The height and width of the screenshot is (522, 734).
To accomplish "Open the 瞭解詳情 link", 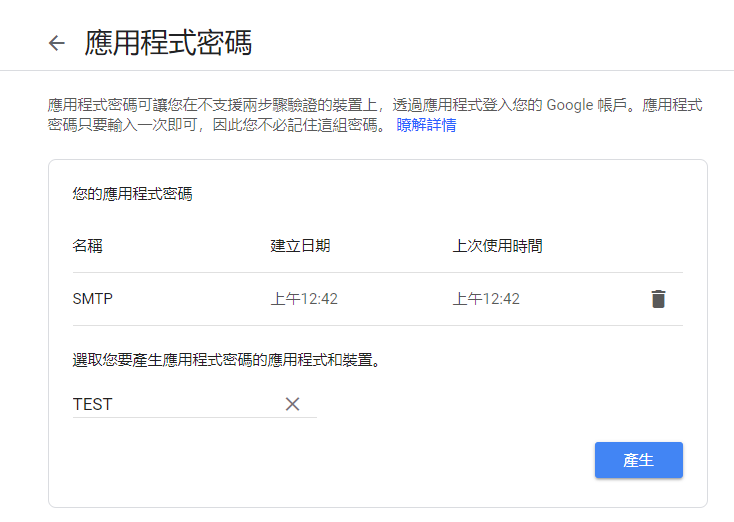I will [426, 126].
